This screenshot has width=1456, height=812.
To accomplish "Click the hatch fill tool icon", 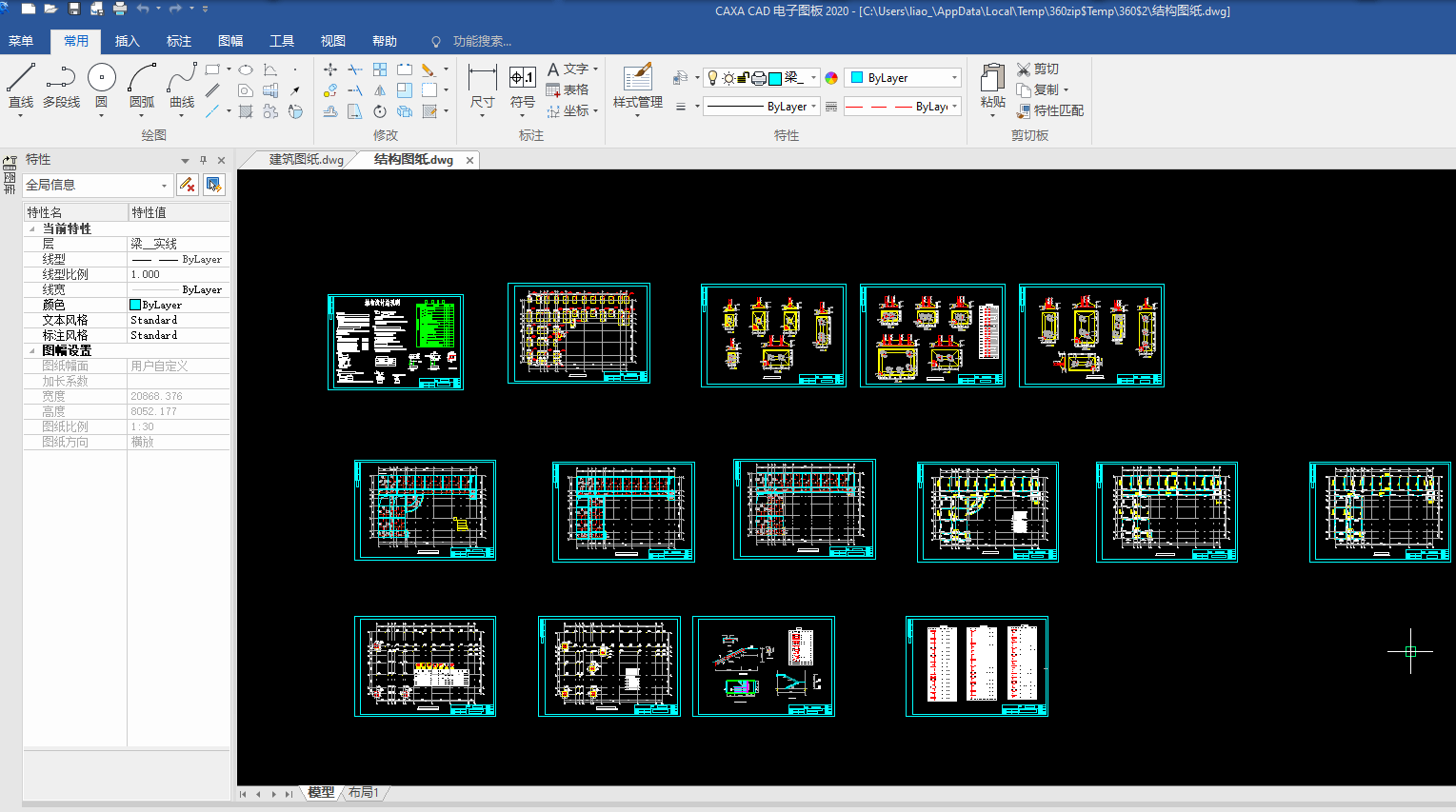I will 246,111.
